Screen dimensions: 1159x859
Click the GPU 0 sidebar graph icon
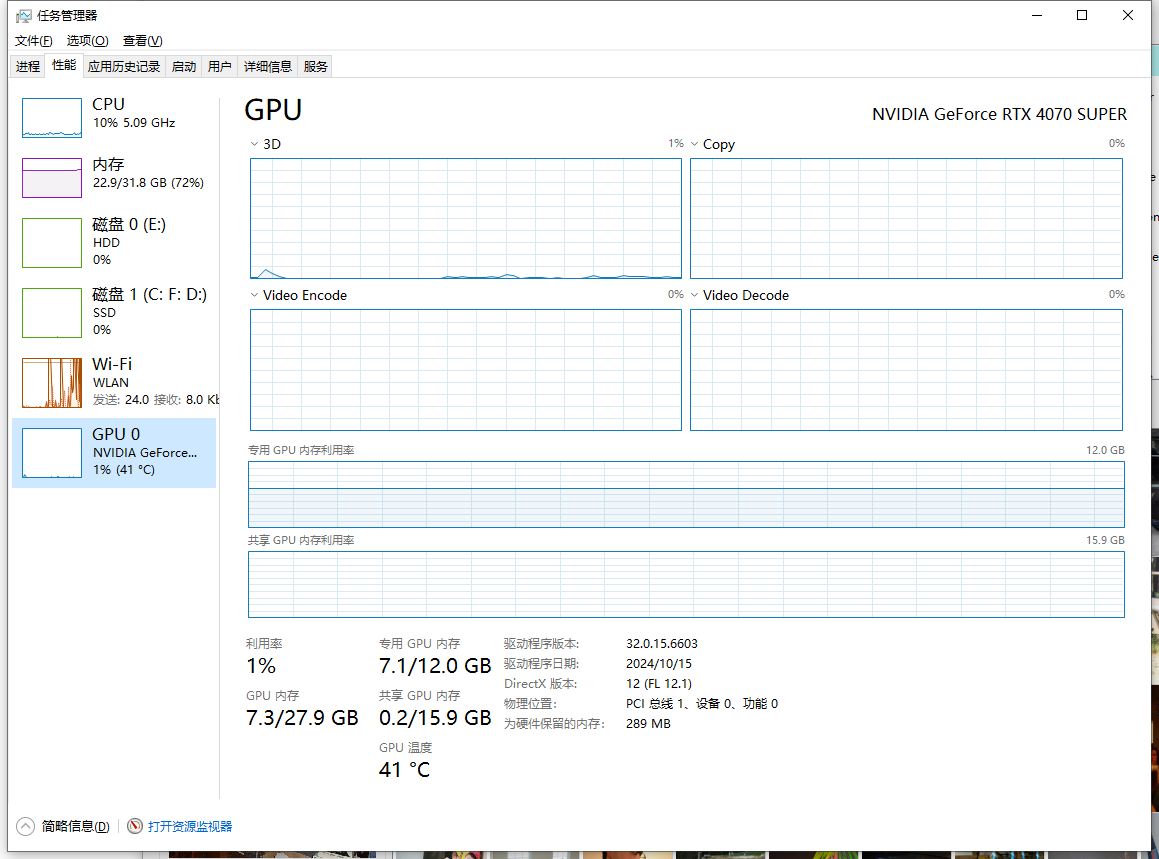pos(52,452)
